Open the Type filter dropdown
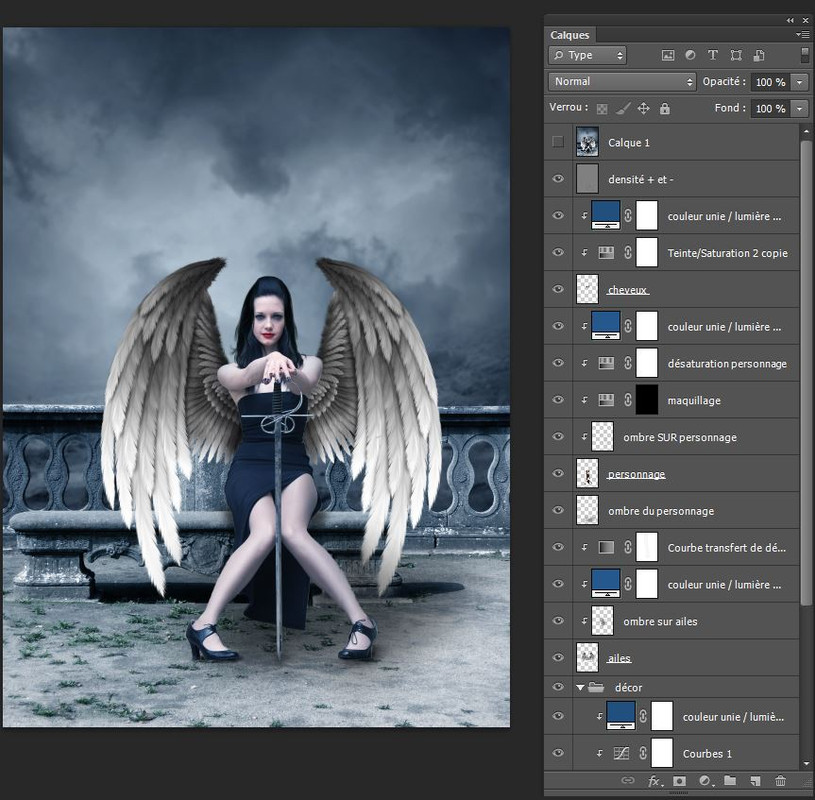815x800 pixels. tap(587, 55)
